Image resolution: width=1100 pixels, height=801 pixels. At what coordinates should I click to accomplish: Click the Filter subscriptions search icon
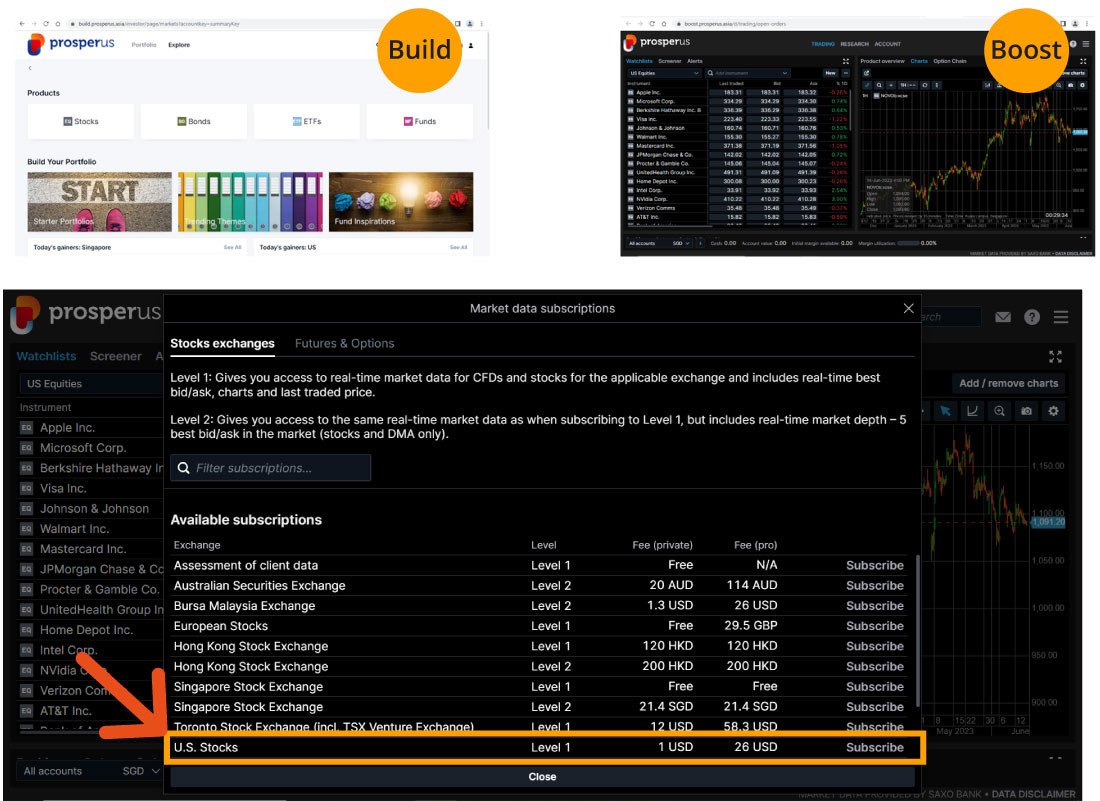tap(184, 468)
